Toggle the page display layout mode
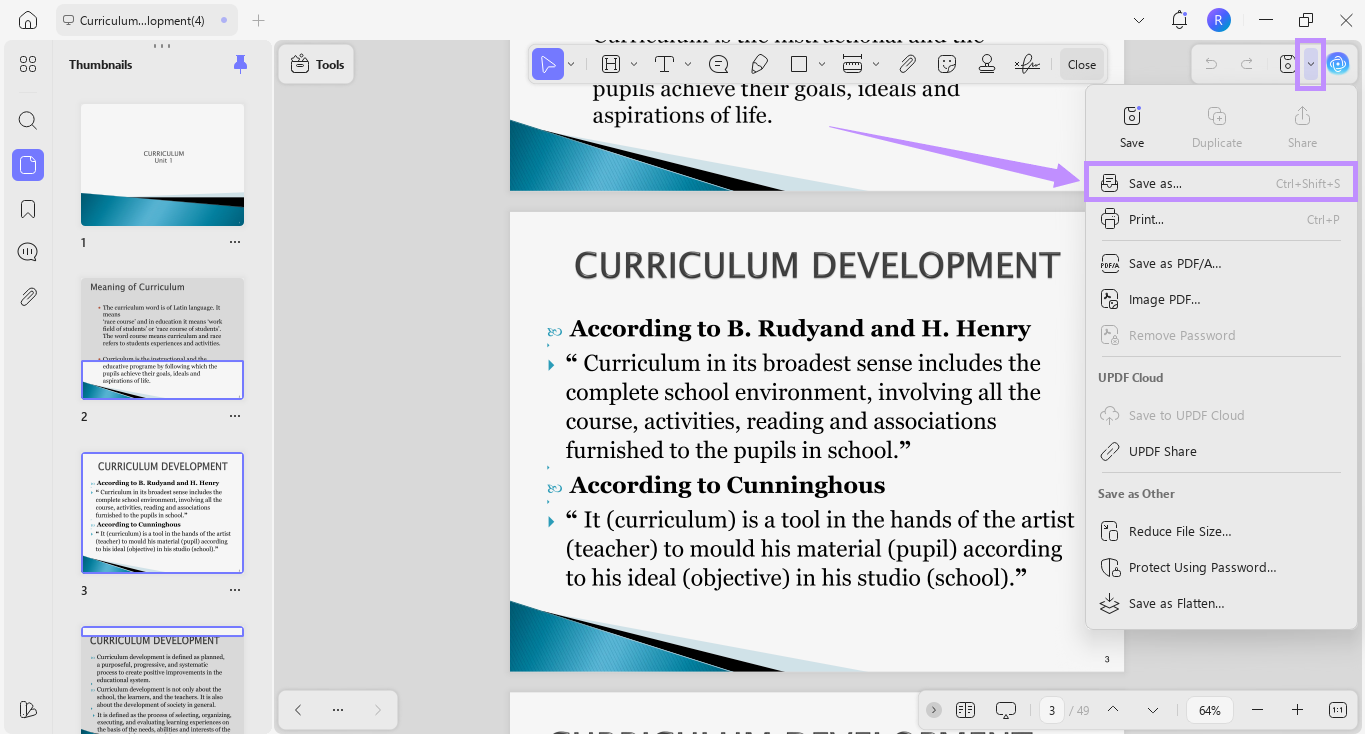The height and width of the screenshot is (734, 1365). pyautogui.click(x=965, y=710)
